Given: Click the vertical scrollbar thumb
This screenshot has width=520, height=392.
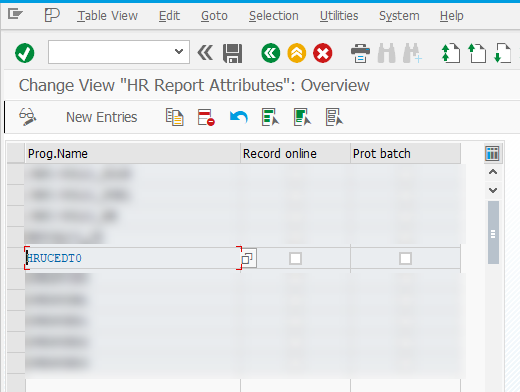Looking at the screenshot, I should pyautogui.click(x=493, y=232).
